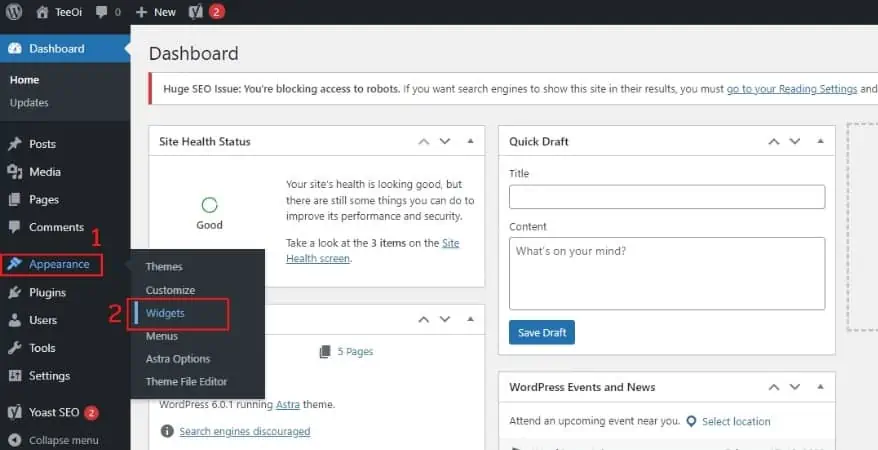Open Astra Options submenu item
Image resolution: width=878 pixels, height=450 pixels.
[x=178, y=359]
